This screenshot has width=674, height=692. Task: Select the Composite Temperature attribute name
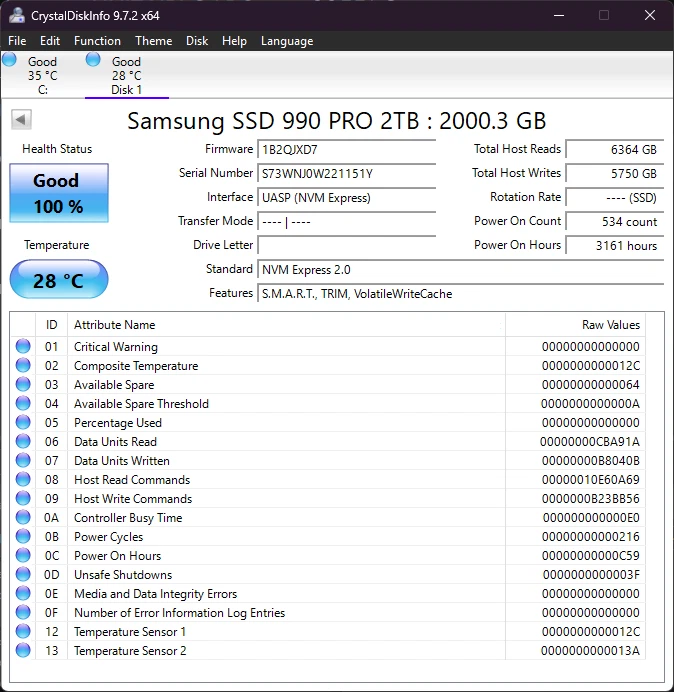tap(136, 366)
